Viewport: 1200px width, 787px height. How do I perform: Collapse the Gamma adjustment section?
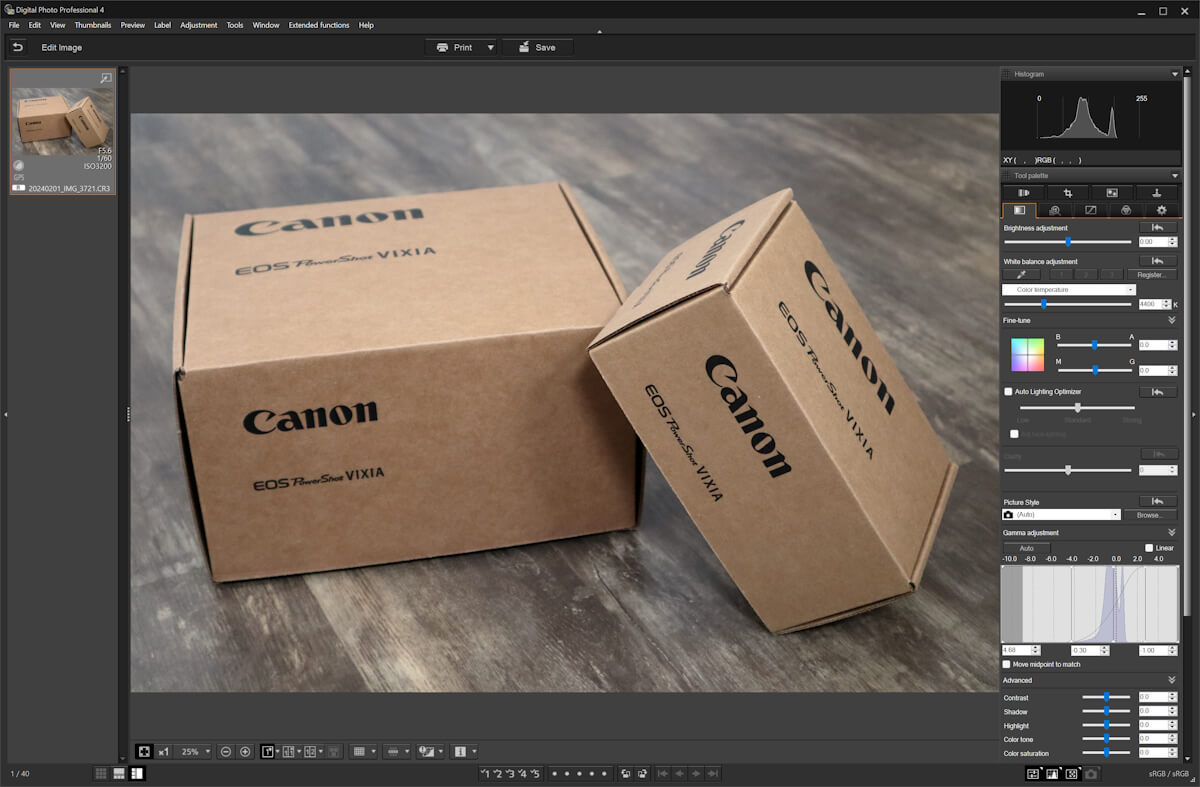coord(1171,533)
